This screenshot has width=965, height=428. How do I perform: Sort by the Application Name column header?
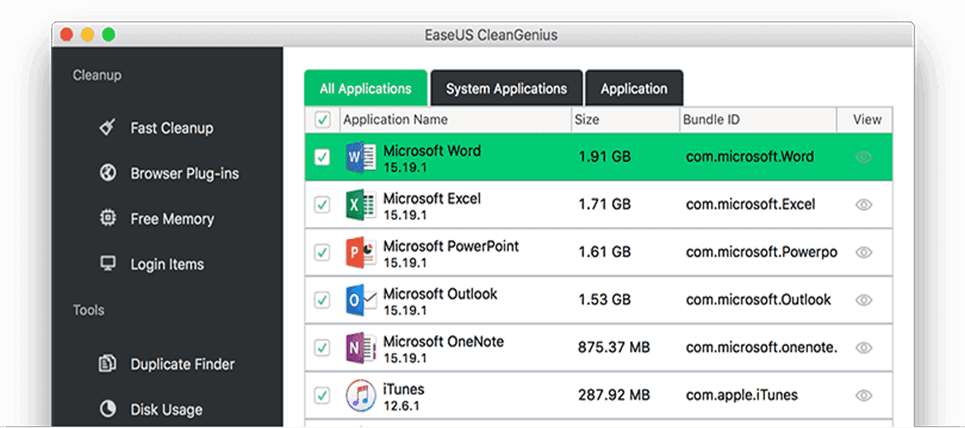point(455,119)
